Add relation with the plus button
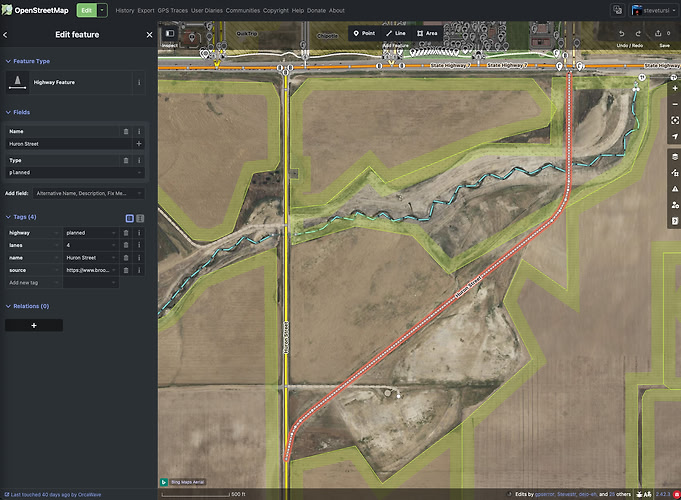Viewport: 681px width, 500px height. coord(34,325)
